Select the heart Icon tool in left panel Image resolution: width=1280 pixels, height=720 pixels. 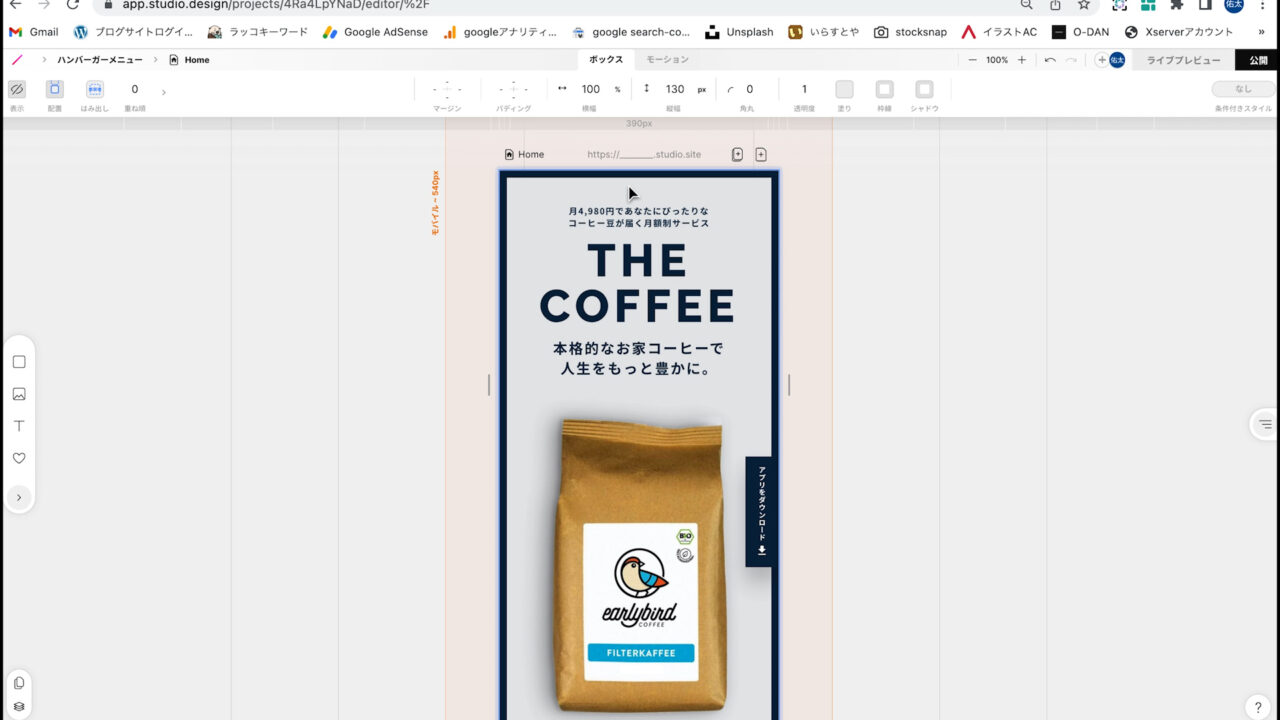[19, 458]
